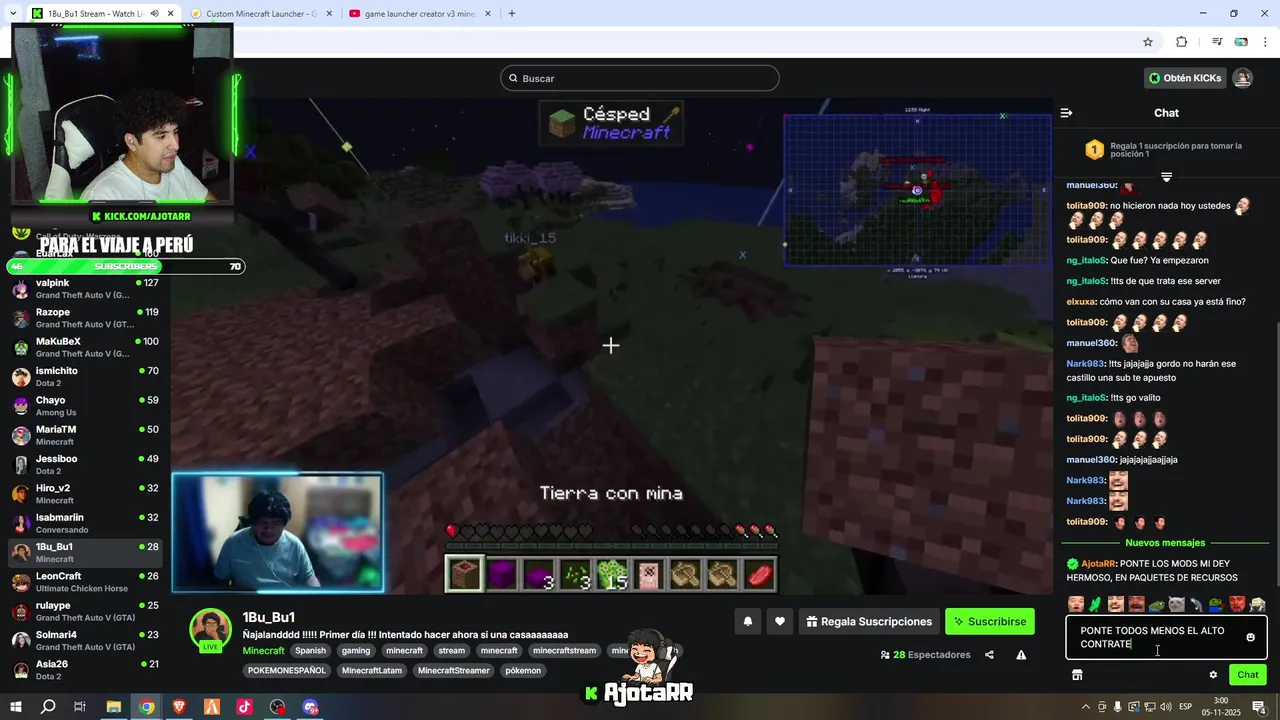Open the volume control in system tray
This screenshot has width=1280, height=720.
[x=1165, y=707]
